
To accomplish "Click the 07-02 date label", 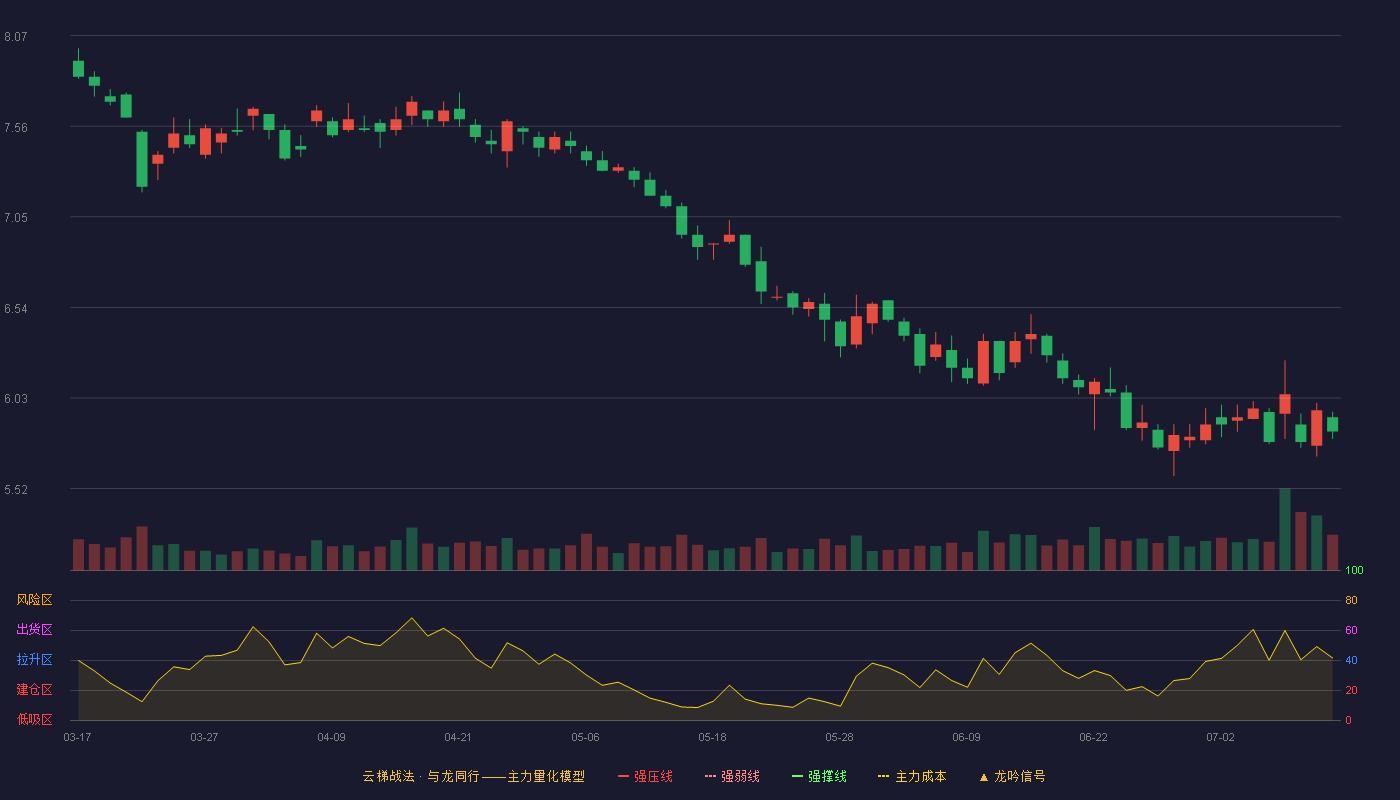I will [x=1220, y=737].
